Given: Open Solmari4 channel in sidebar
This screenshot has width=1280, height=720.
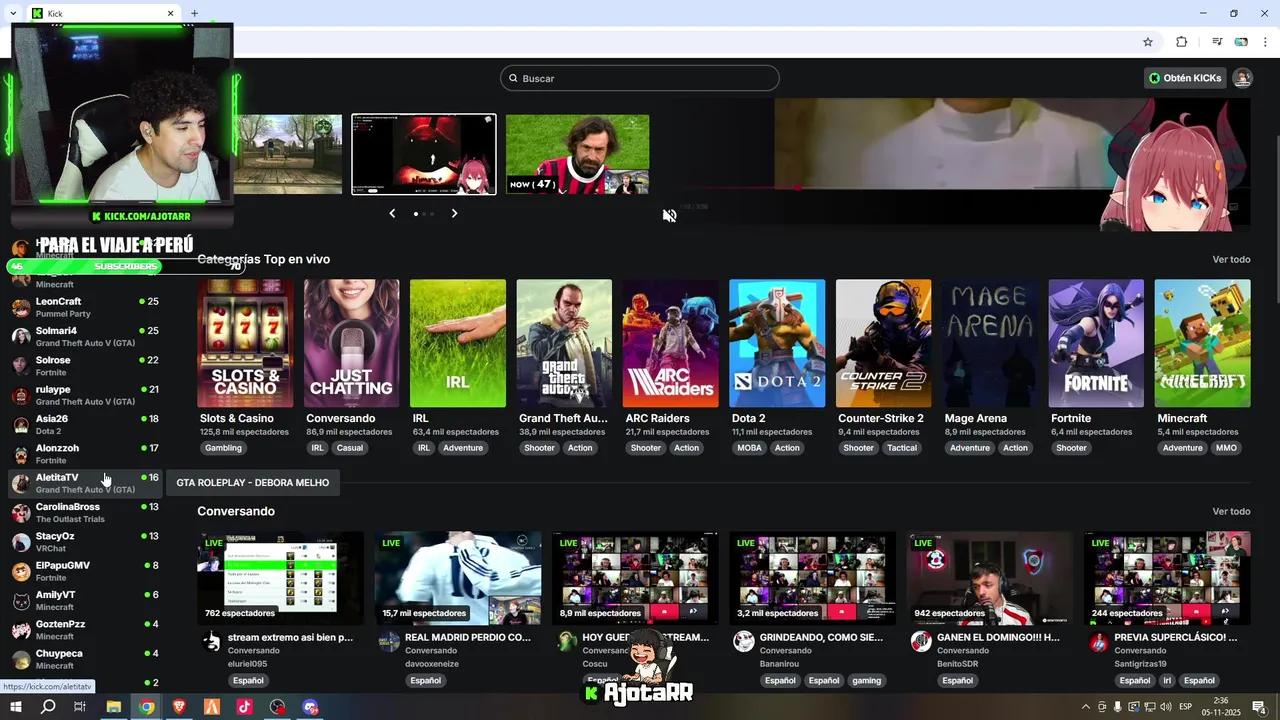Looking at the screenshot, I should pyautogui.click(x=85, y=336).
